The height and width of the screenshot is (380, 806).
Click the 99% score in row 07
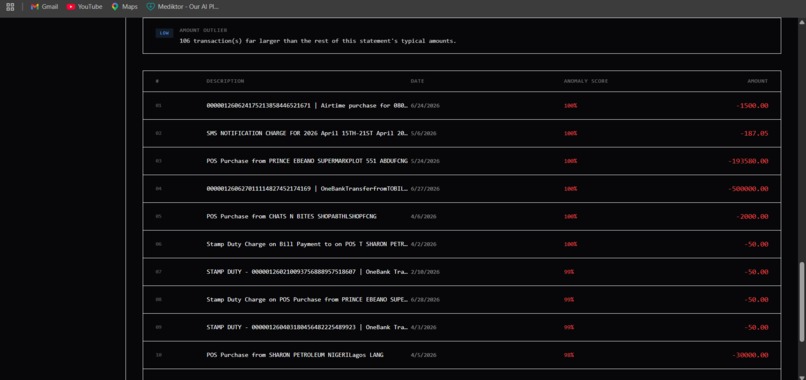(x=569, y=272)
